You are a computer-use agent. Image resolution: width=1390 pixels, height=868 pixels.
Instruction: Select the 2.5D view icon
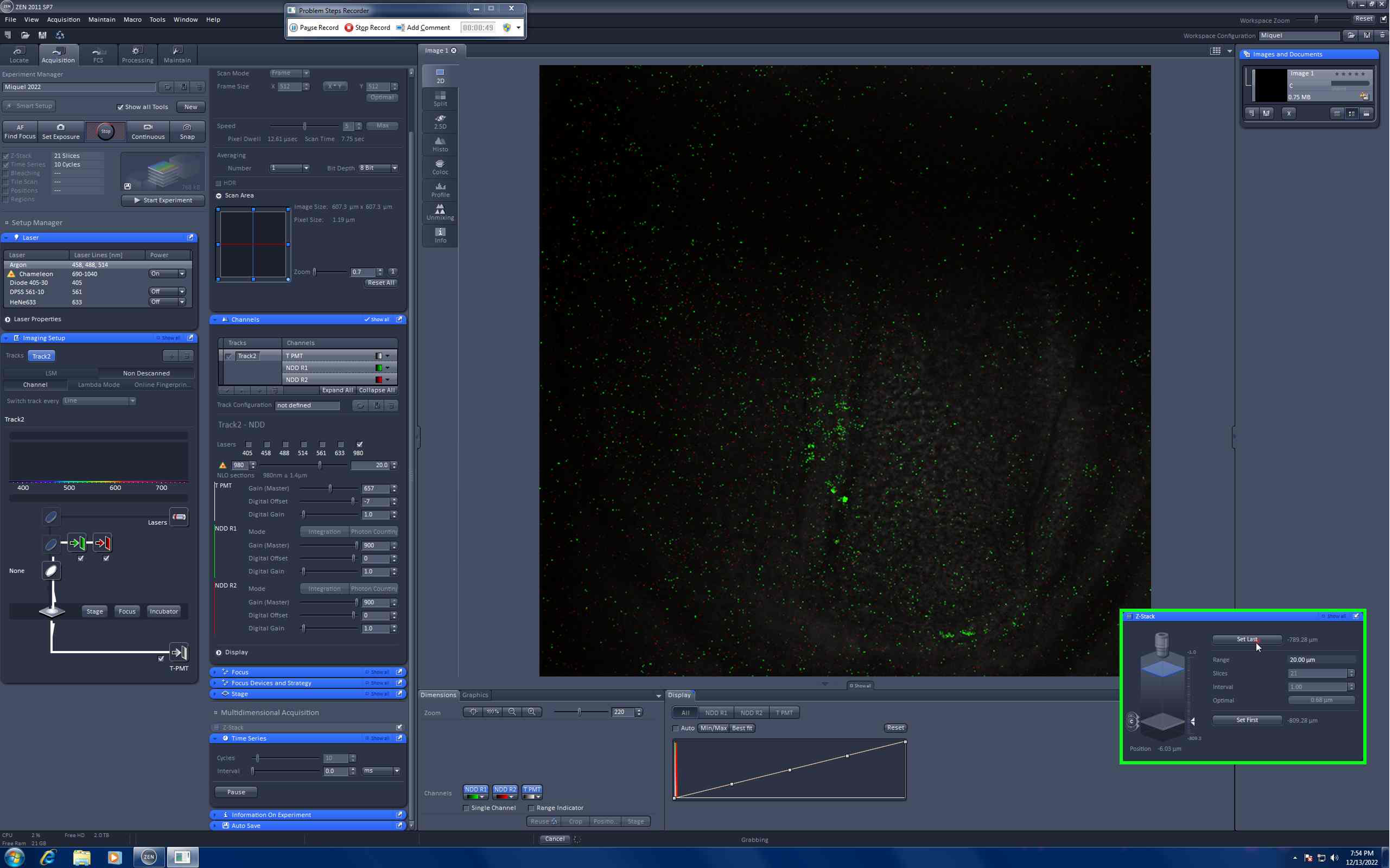coord(440,121)
